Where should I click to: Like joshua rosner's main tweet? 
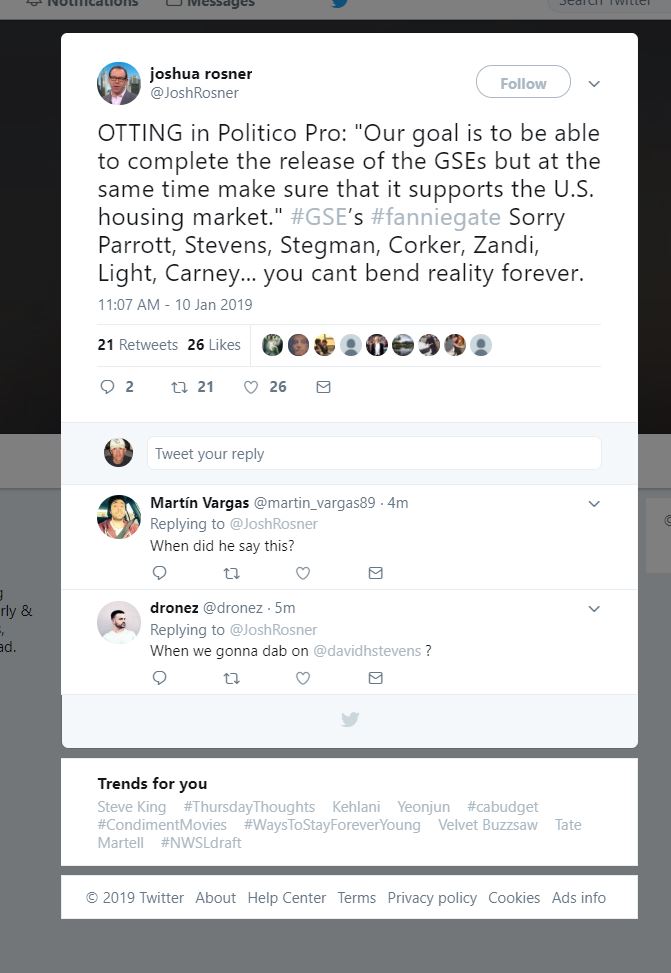(x=252, y=387)
